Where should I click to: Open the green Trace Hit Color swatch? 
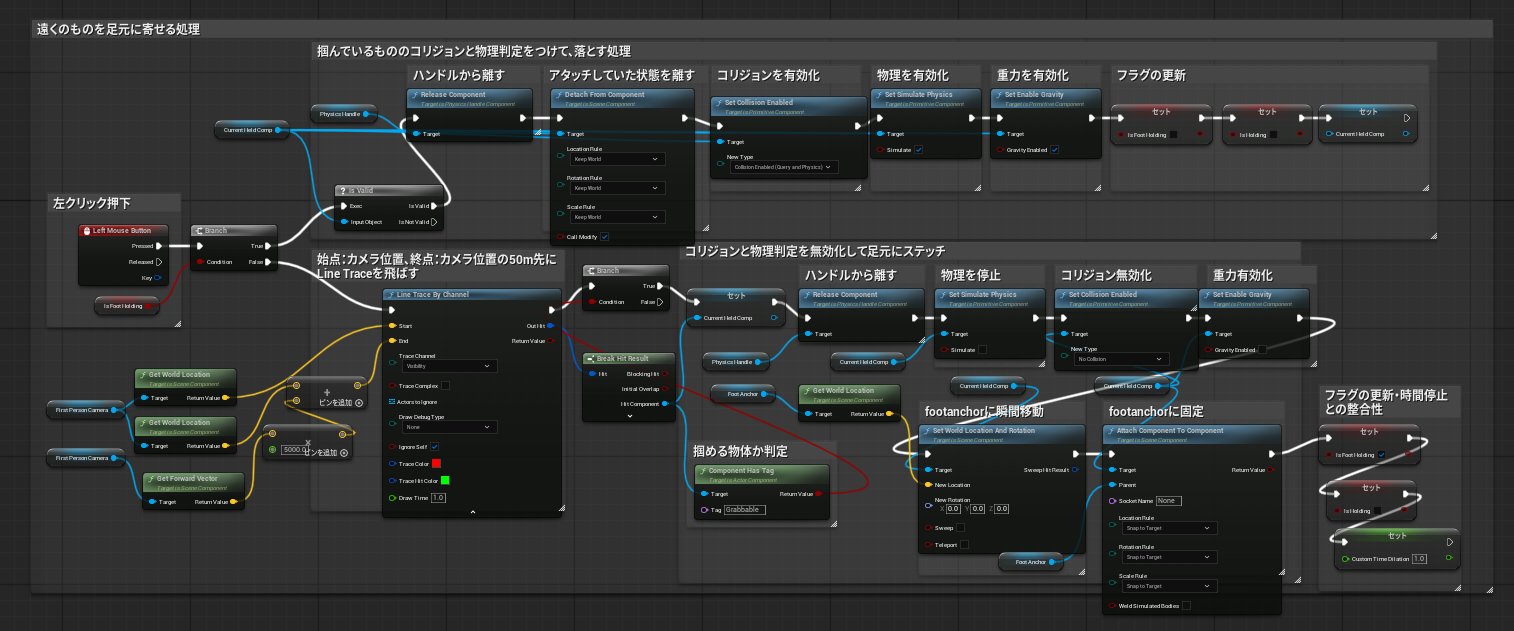point(445,481)
